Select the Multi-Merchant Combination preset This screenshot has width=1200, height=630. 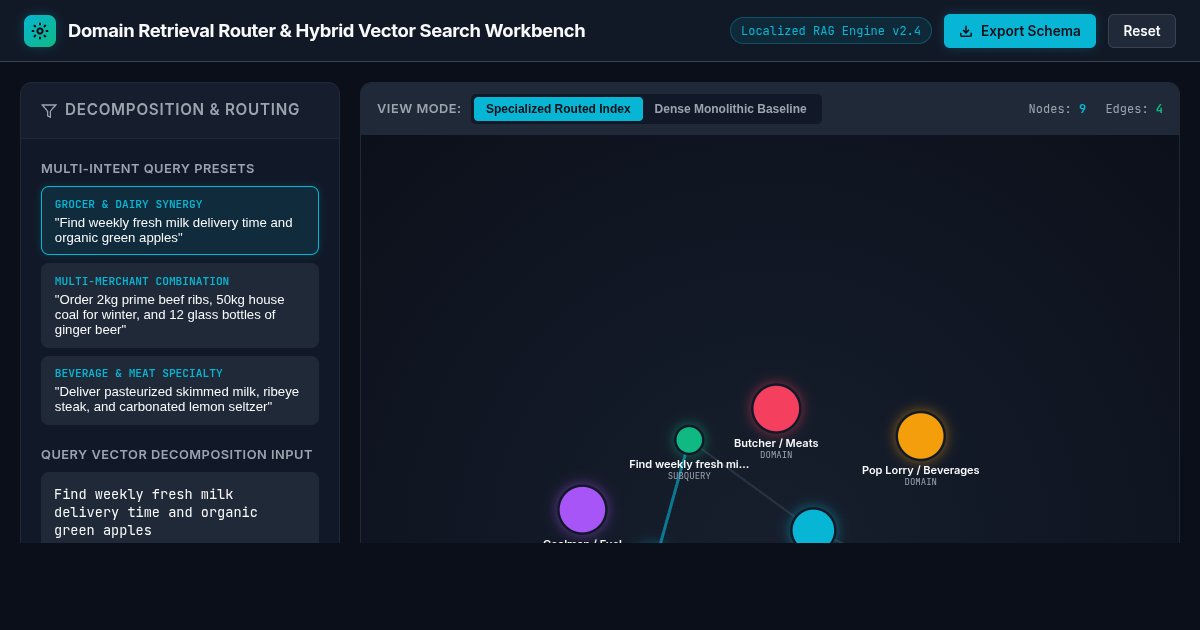click(x=180, y=305)
